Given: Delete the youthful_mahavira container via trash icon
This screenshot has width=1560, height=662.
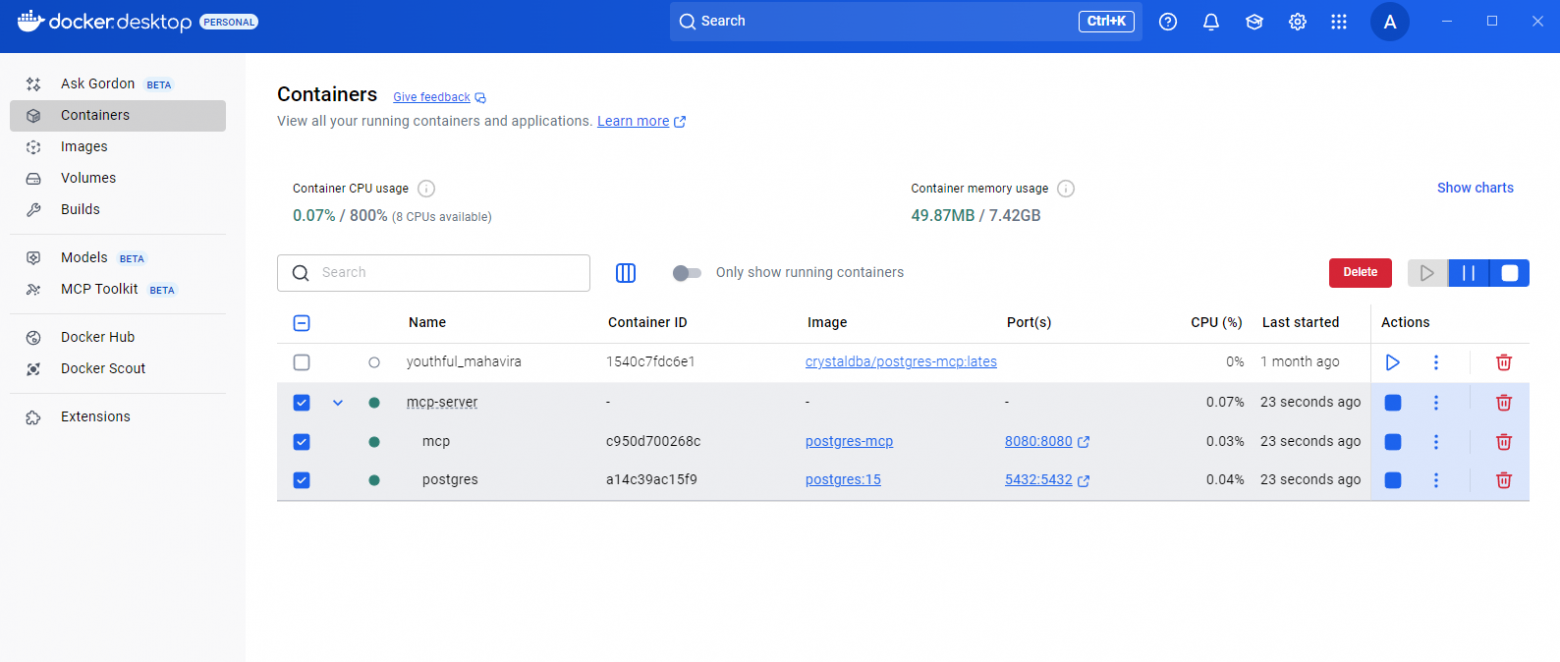Looking at the screenshot, I should (1503, 363).
